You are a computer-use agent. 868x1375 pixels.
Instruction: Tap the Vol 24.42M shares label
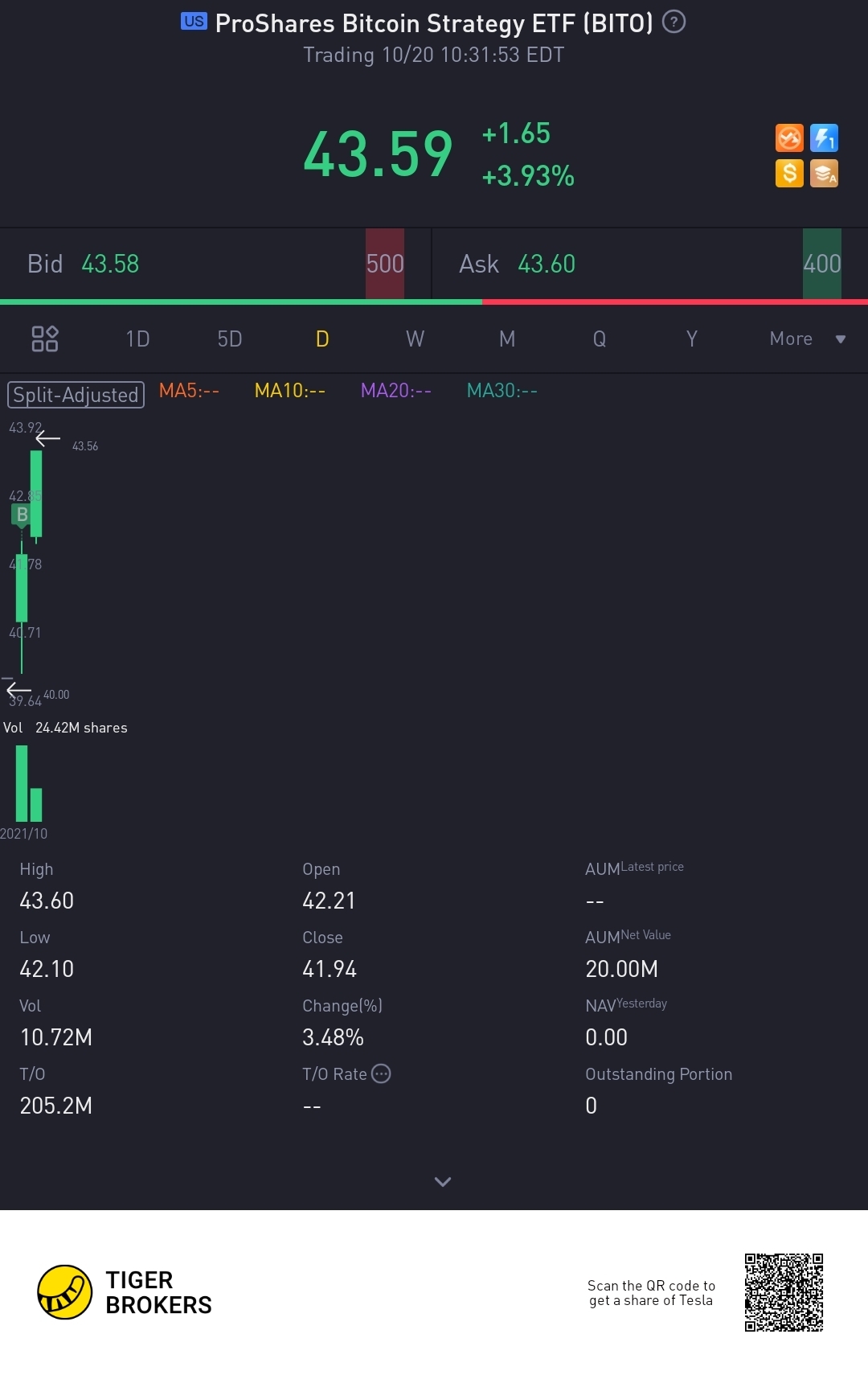[65, 728]
